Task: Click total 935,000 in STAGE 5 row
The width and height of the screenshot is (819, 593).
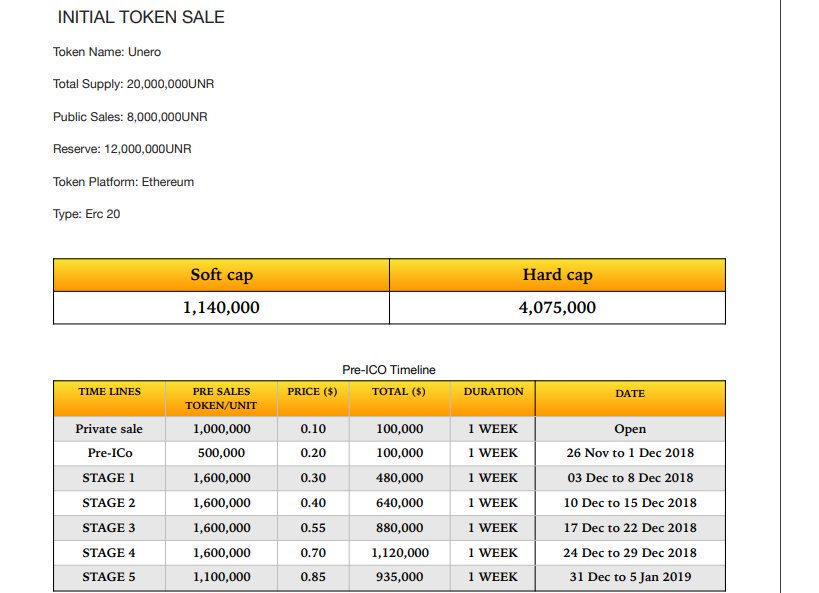Action: (x=400, y=577)
